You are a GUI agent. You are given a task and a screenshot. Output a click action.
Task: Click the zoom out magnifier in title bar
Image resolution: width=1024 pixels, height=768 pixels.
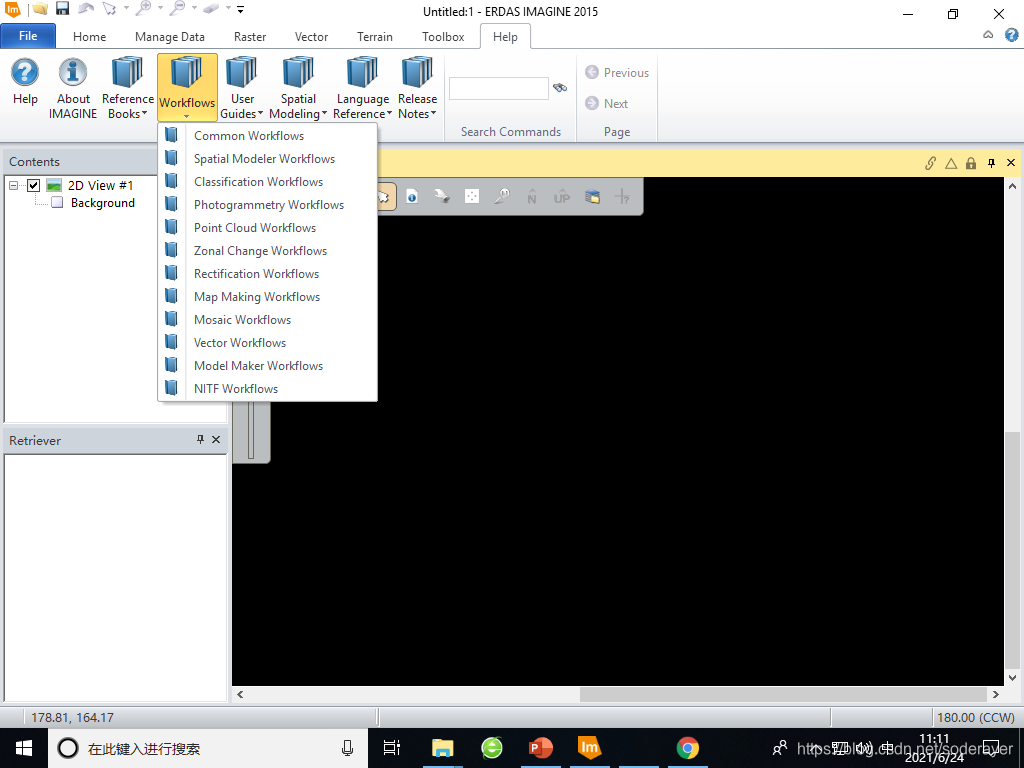pyautogui.click(x=177, y=8)
